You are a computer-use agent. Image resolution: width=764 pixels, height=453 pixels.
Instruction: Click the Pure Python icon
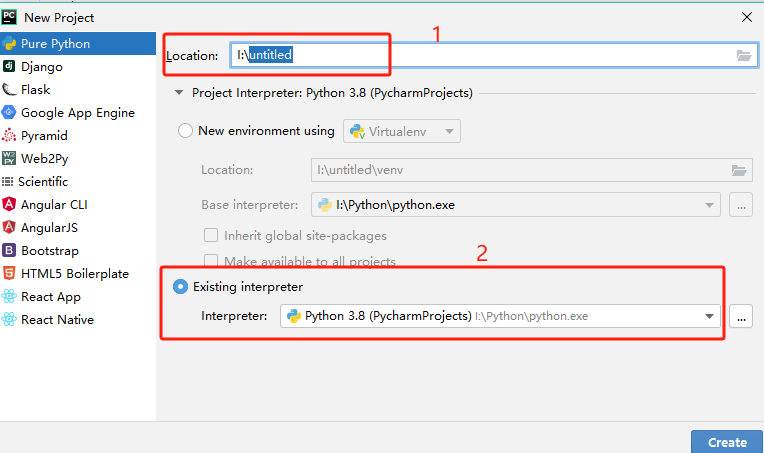point(9,44)
